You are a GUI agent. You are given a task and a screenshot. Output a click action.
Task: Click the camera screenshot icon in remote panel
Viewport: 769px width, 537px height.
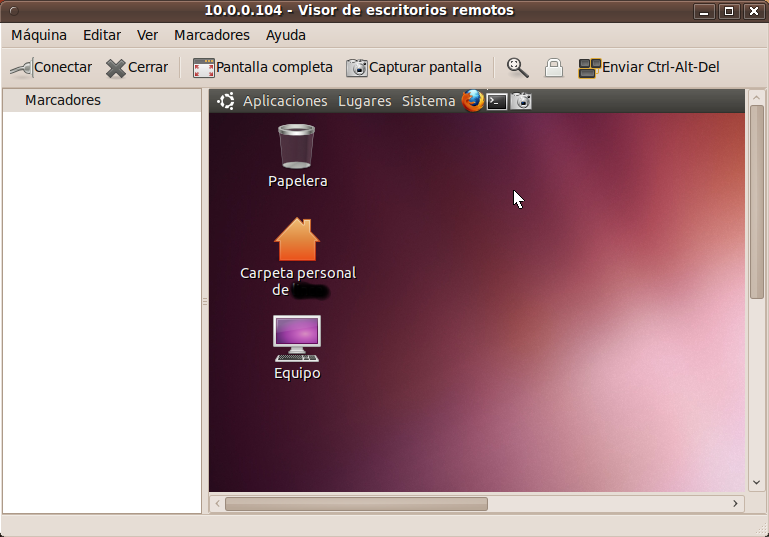tap(521, 101)
